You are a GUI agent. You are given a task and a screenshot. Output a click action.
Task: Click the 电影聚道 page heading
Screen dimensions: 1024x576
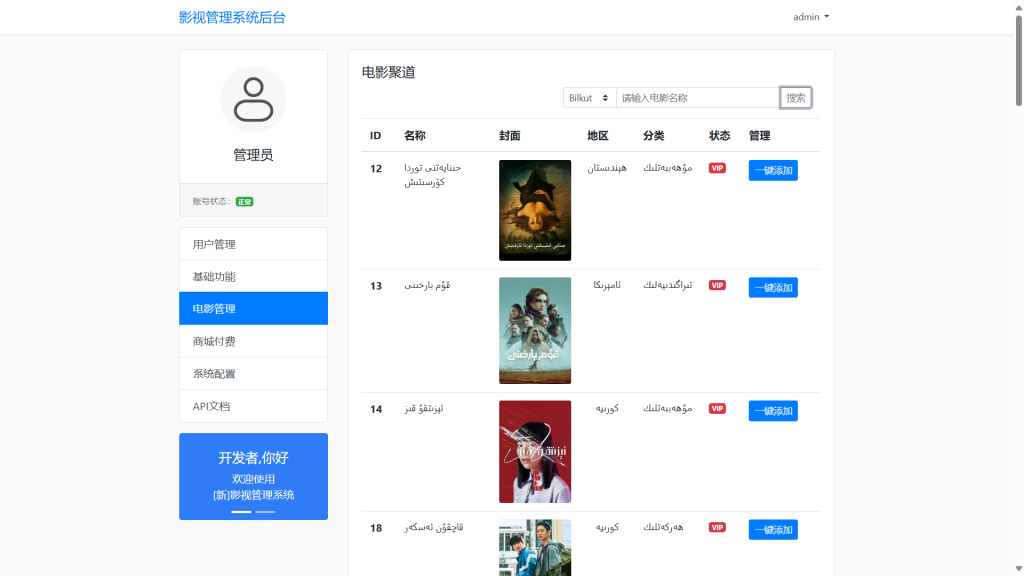pos(389,72)
